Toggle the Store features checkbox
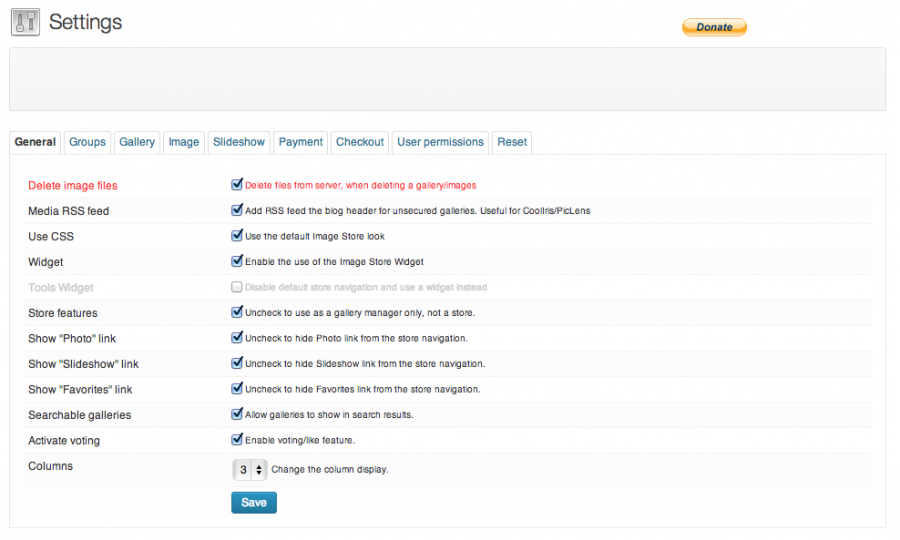The image size is (900, 540). pyautogui.click(x=237, y=313)
